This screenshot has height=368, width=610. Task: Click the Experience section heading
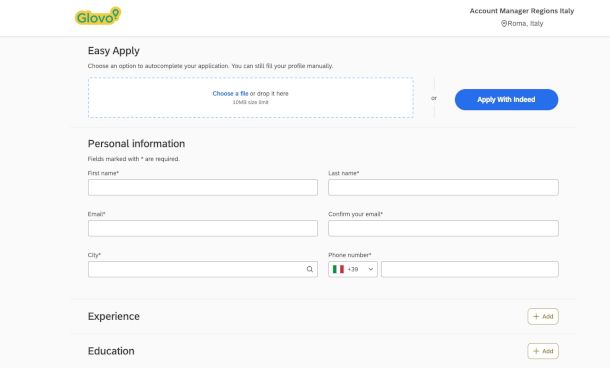[114, 316]
